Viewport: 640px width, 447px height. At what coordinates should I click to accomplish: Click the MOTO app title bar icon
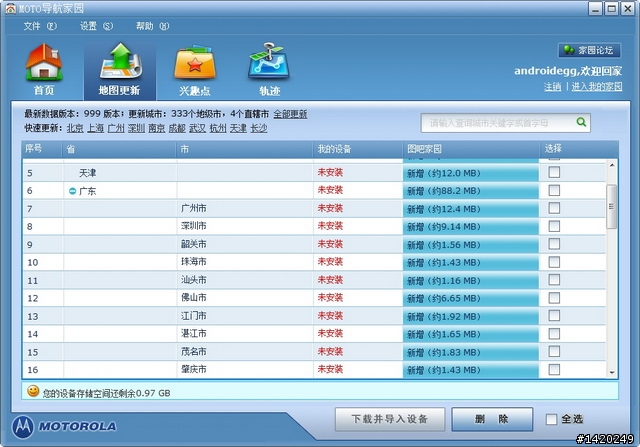click(x=11, y=9)
